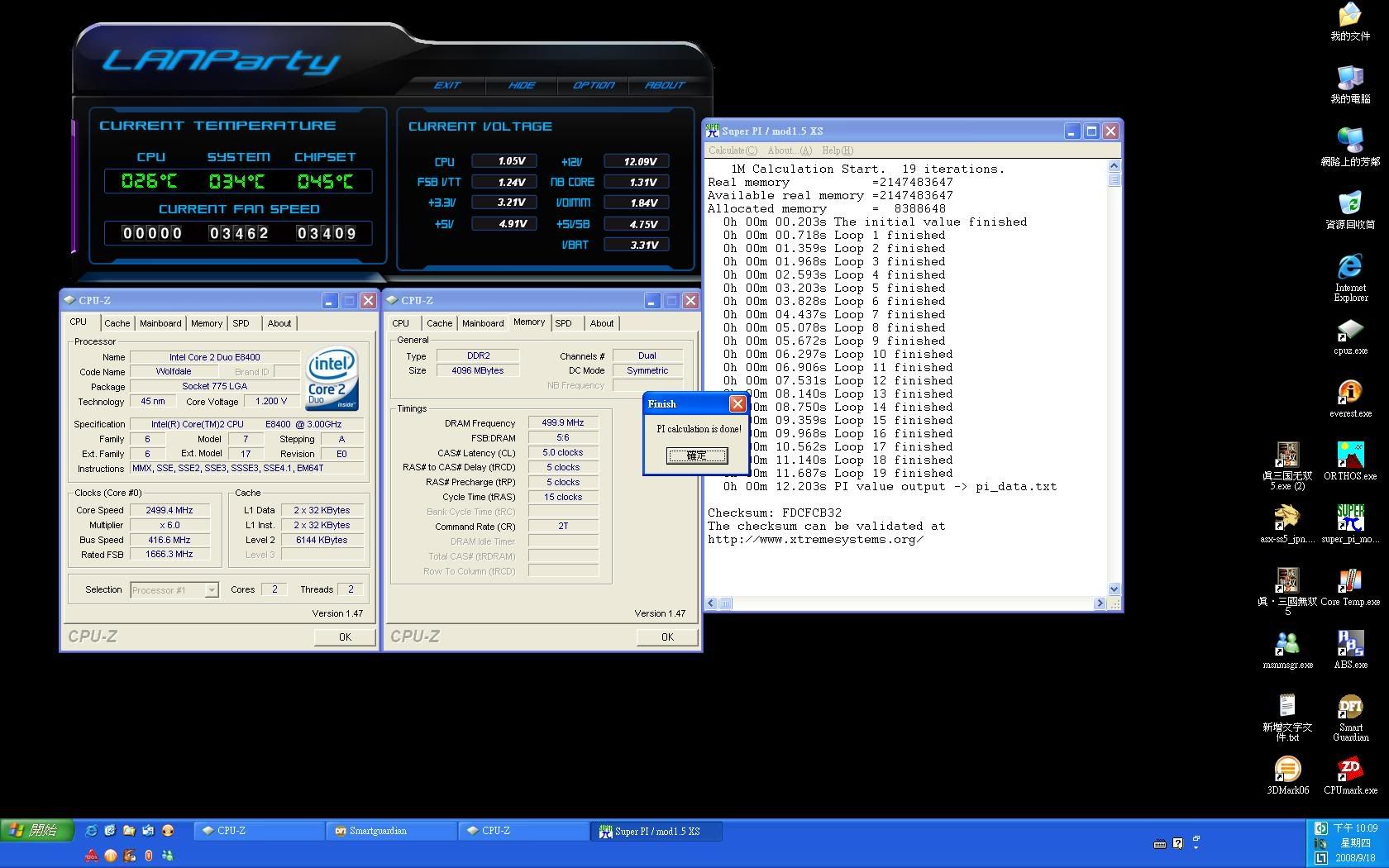
Task: Click the language bar help icon
Action: [x=1177, y=844]
